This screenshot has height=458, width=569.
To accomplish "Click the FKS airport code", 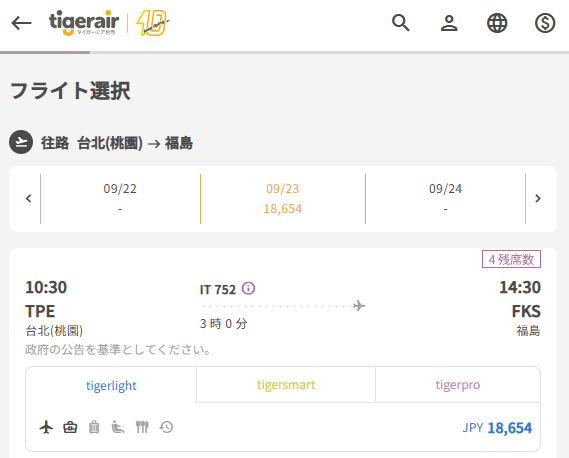I will [526, 311].
